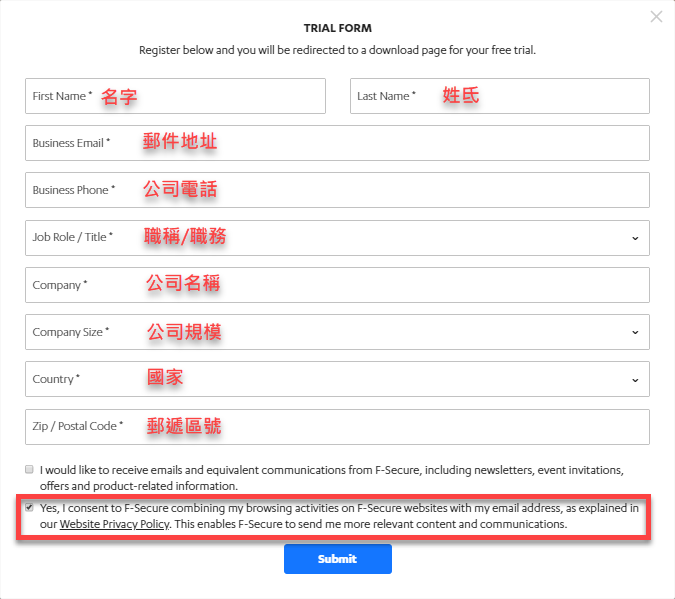The width and height of the screenshot is (675, 599).
Task: Click the Company name input field
Action: tap(337, 285)
